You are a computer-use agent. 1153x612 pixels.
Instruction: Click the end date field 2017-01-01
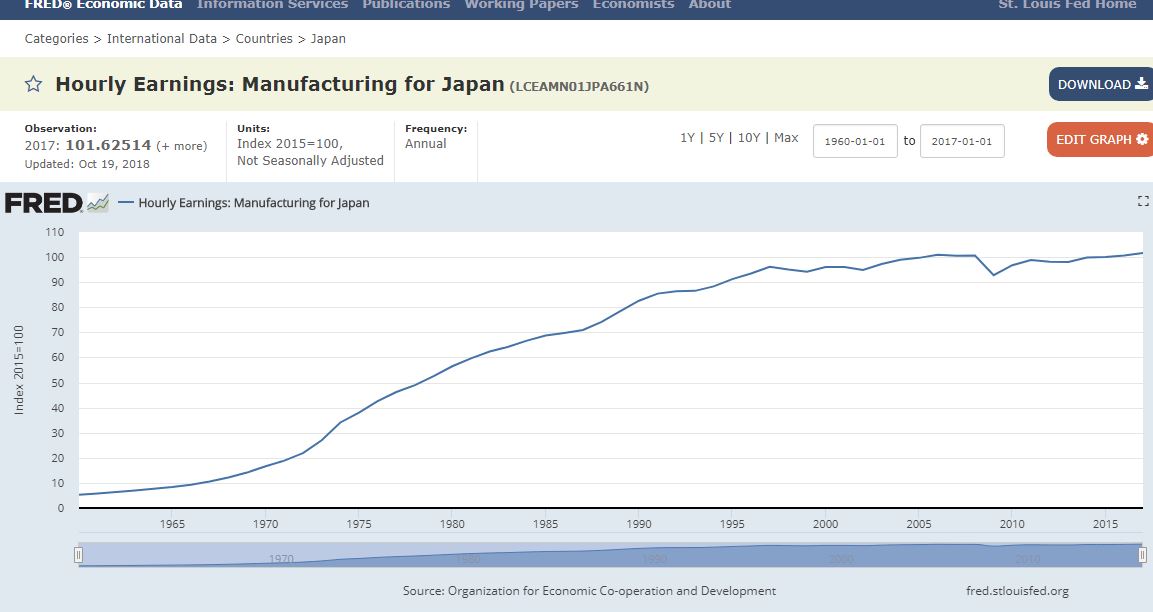(961, 141)
